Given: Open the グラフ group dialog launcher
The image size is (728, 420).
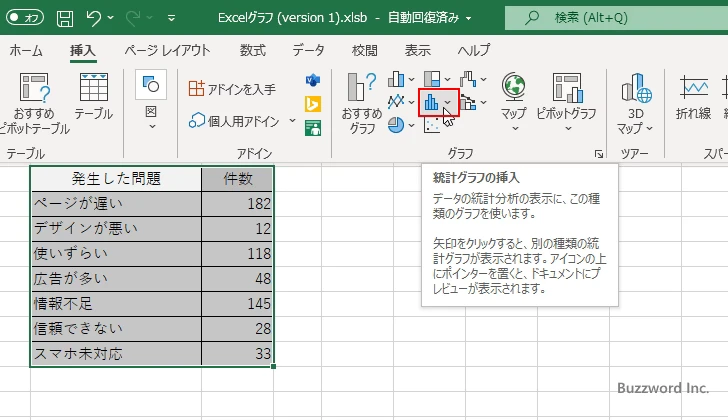Looking at the screenshot, I should 599,154.
